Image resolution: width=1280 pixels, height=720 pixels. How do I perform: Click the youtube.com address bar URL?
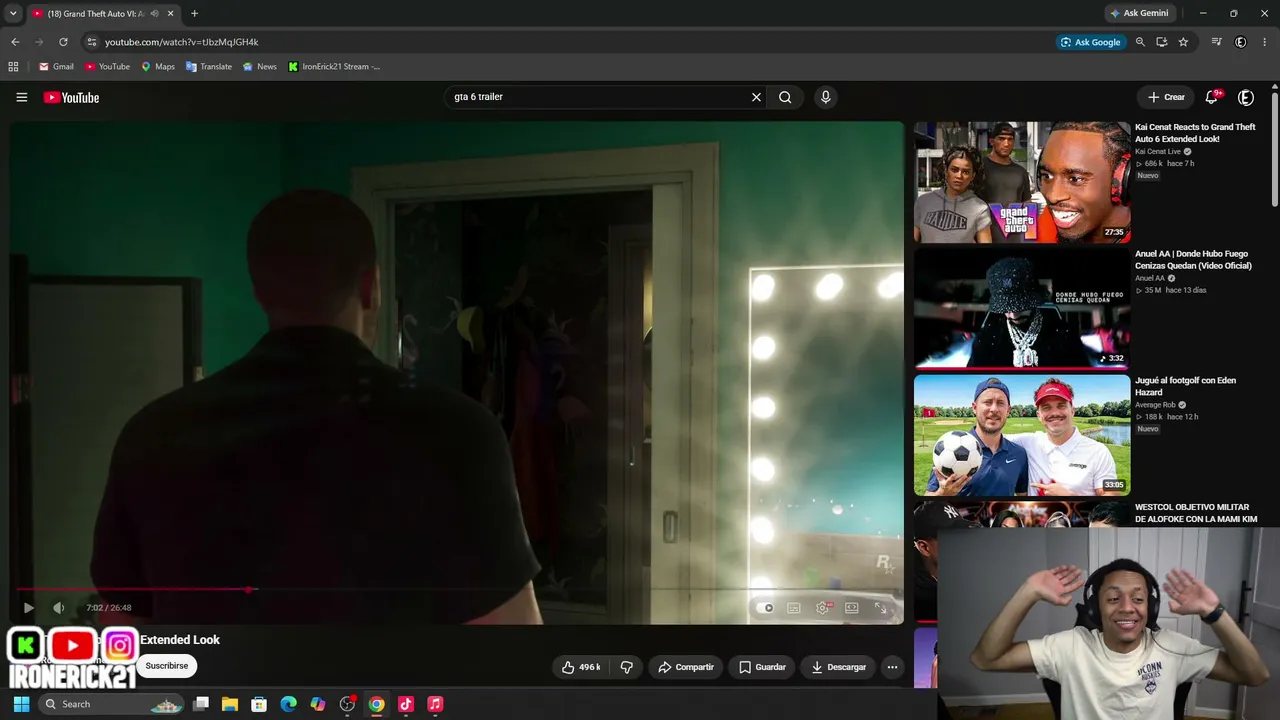181,42
